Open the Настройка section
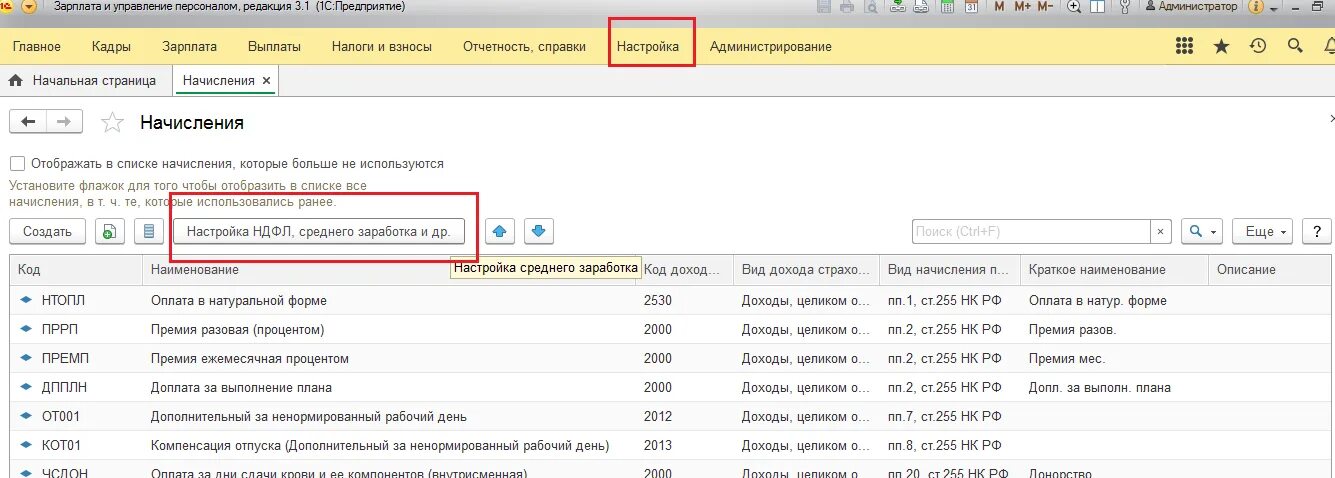The image size is (1335, 478). coord(648,46)
